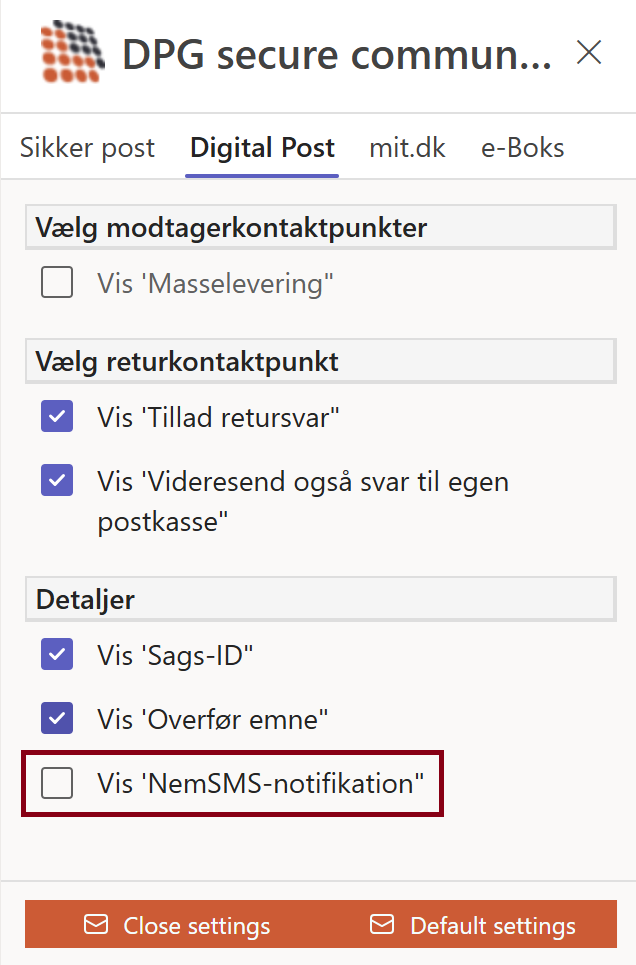Click the 'DPG secure commun...' panel title
Viewport: 636px width, 965px height.
336,55
